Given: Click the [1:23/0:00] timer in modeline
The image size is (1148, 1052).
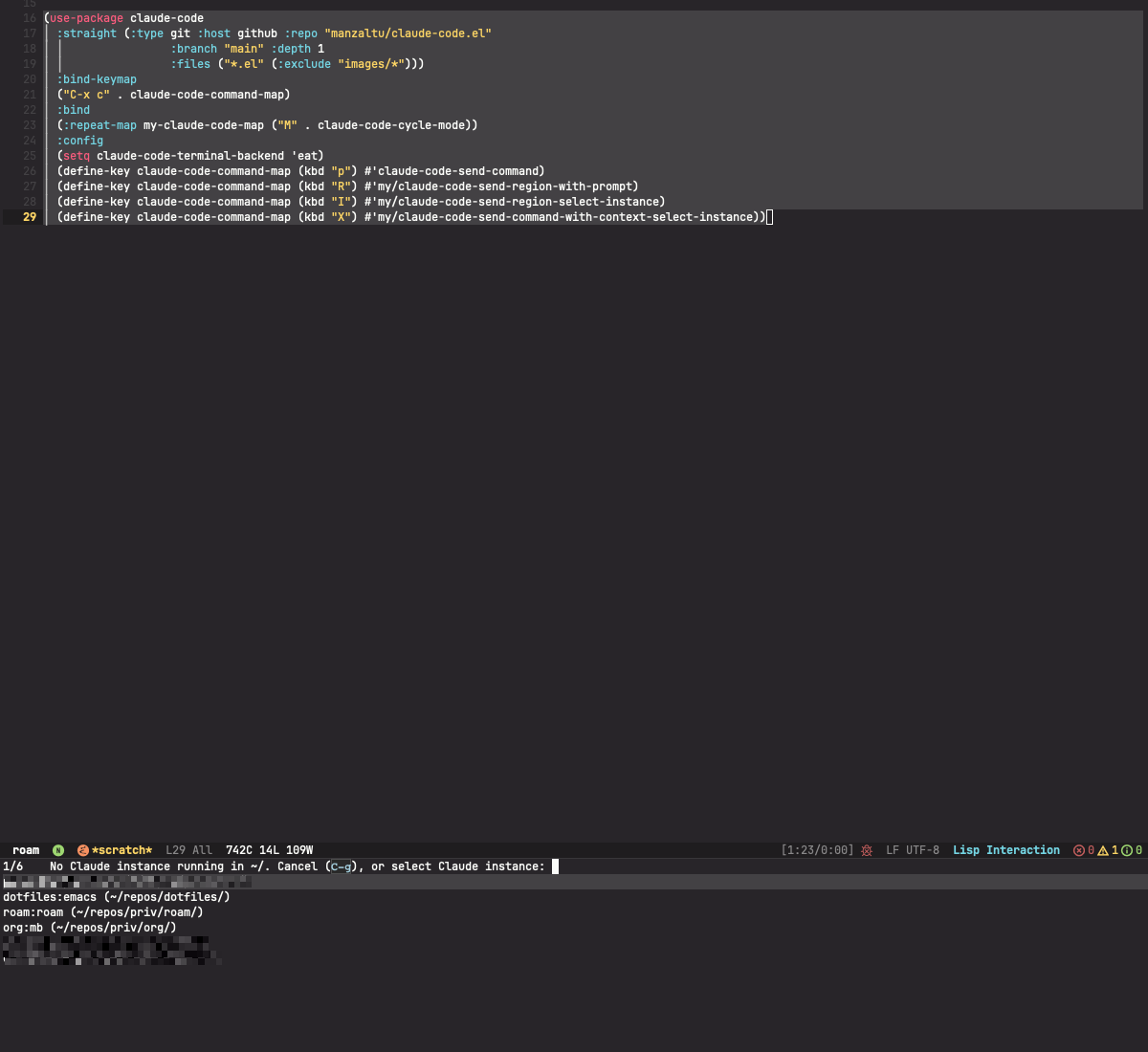Looking at the screenshot, I should [x=817, y=850].
